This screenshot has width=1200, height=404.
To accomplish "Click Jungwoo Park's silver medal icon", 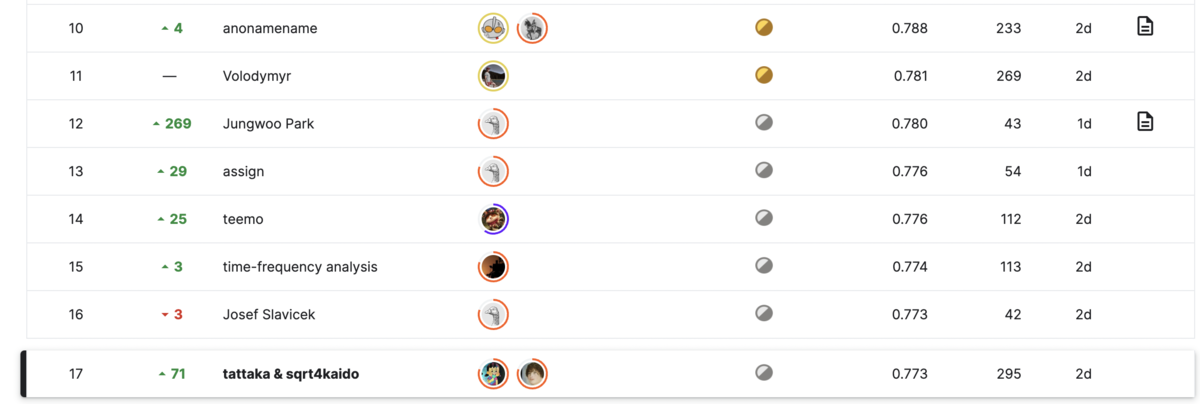I will tap(763, 123).
